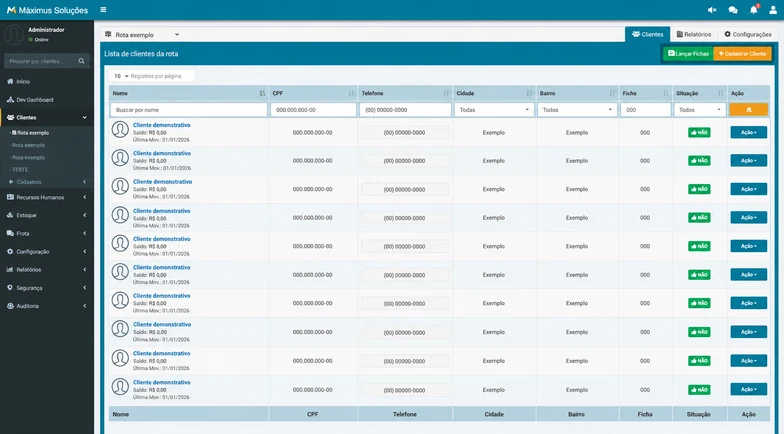Click the Cadastrar Cliente button
Screen dimensions: 784x434
tap(742, 54)
